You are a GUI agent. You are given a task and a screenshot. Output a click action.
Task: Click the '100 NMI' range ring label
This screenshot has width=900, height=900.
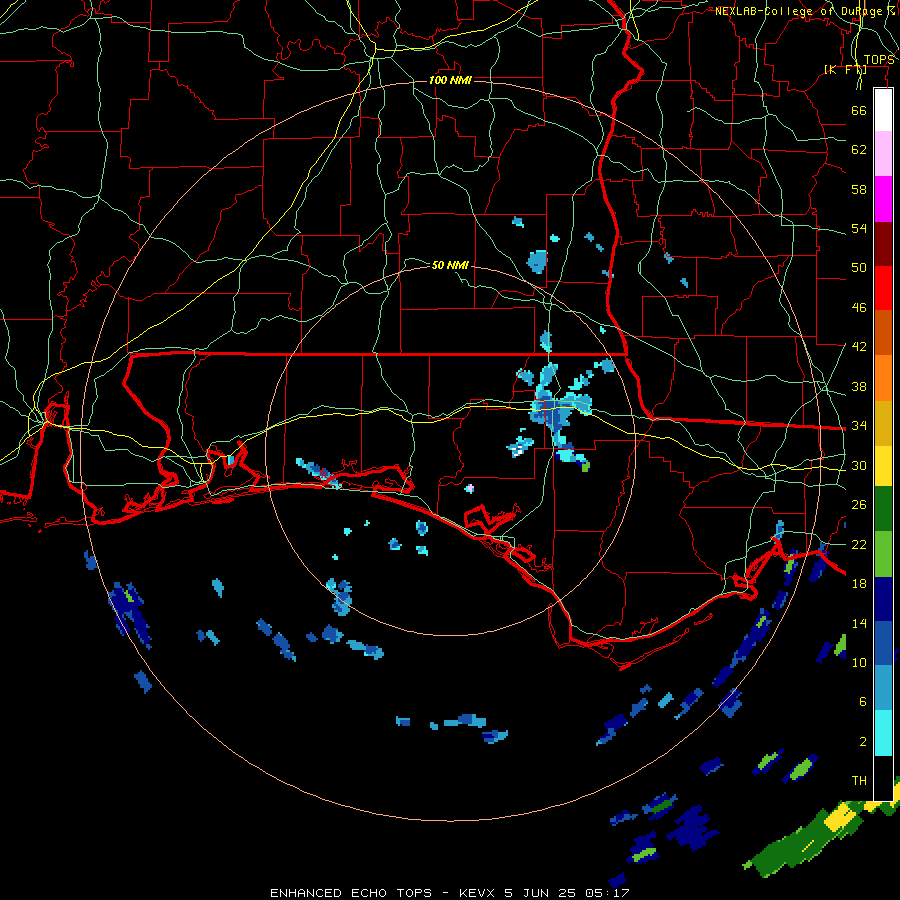click(x=450, y=80)
